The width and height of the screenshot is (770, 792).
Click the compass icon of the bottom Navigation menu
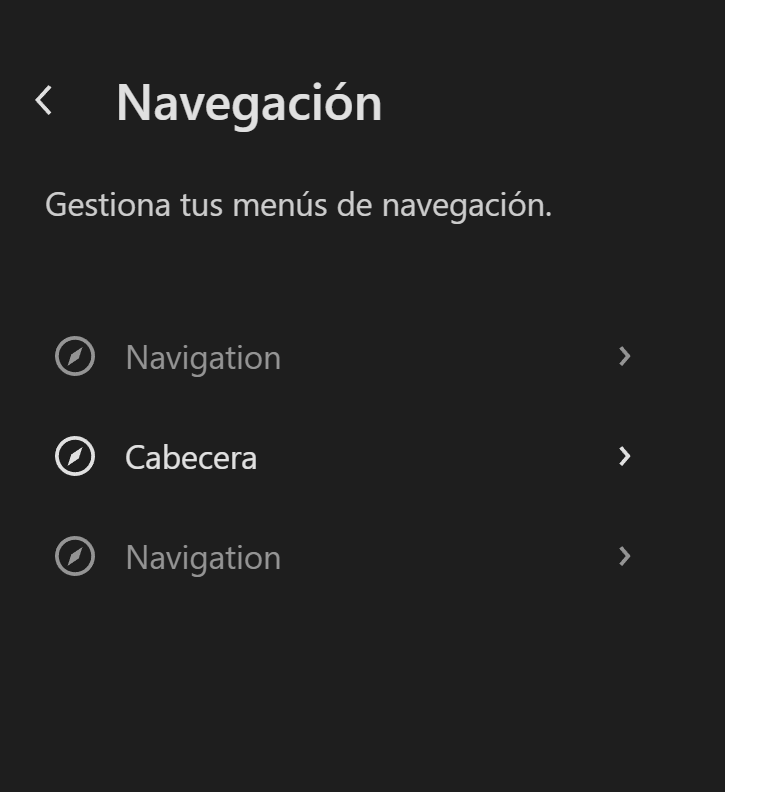click(75, 557)
